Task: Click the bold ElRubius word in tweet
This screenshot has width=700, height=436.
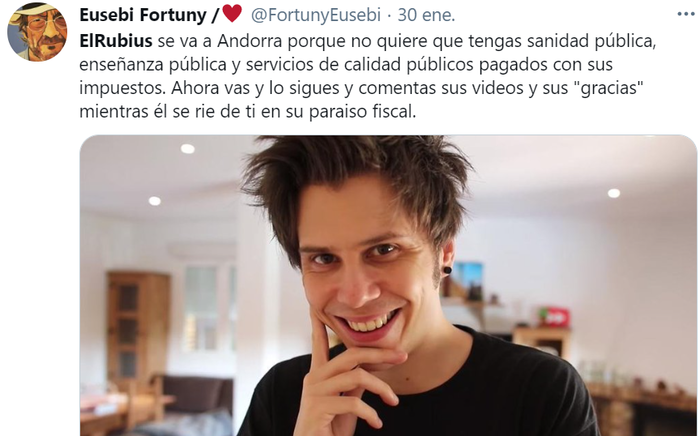Action: tap(116, 41)
